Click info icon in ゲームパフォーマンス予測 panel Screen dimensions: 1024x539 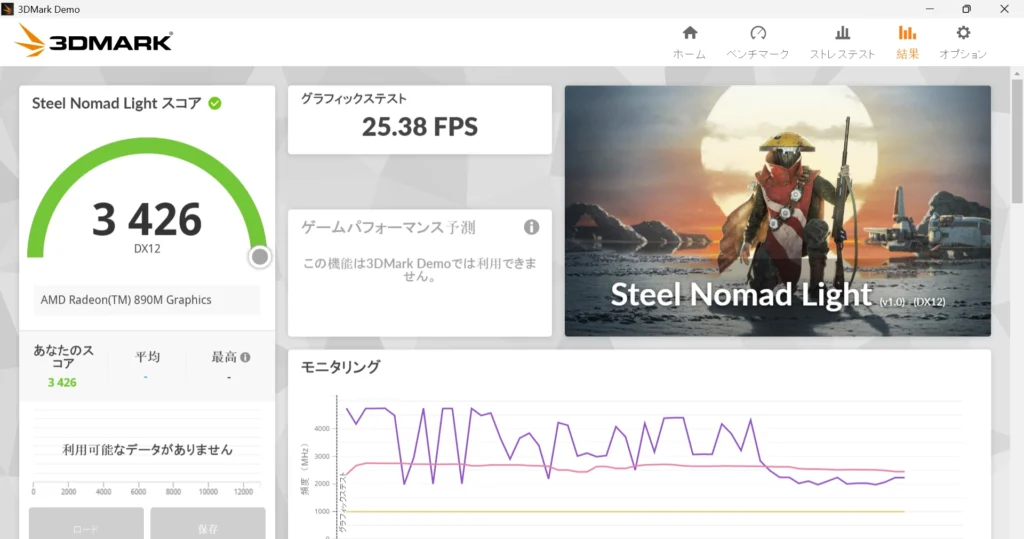tap(531, 227)
